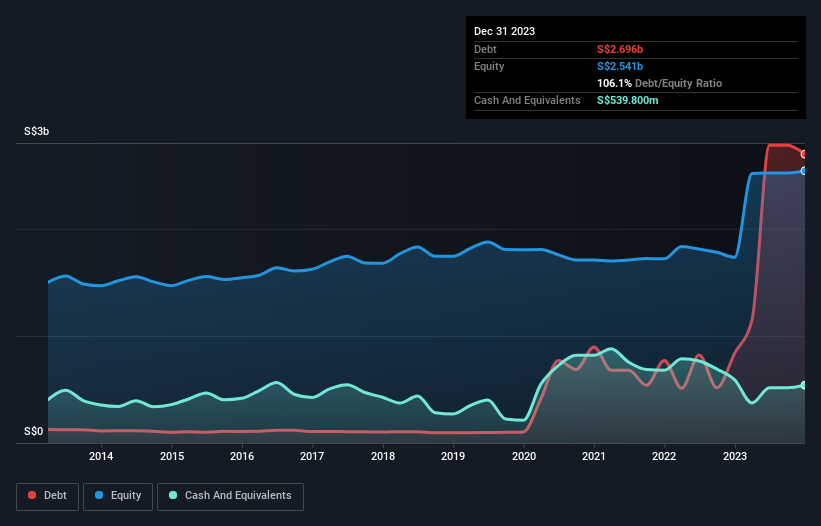This screenshot has width=821, height=526.
Task: Toggle the Equity series legend button
Action: click(118, 496)
